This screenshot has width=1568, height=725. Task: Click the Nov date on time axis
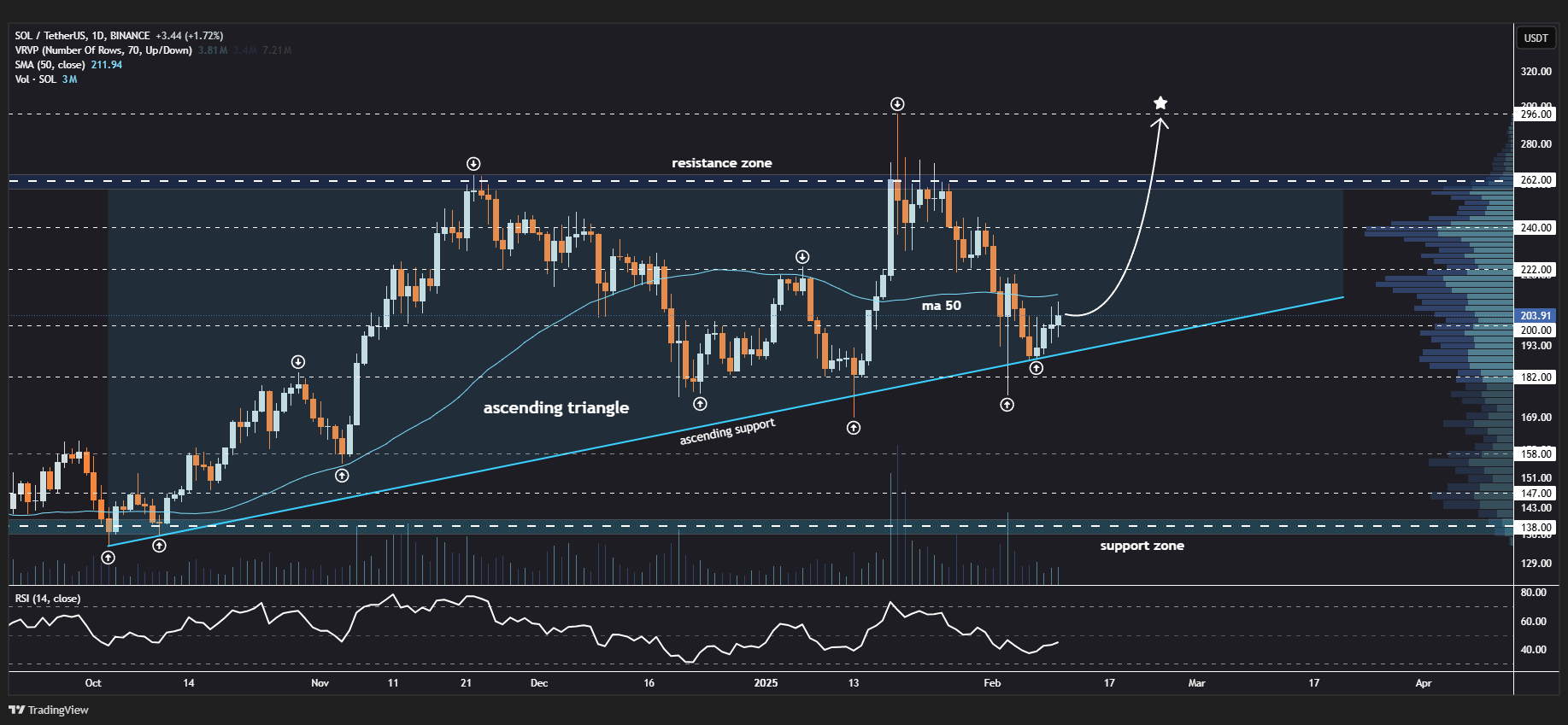(320, 683)
